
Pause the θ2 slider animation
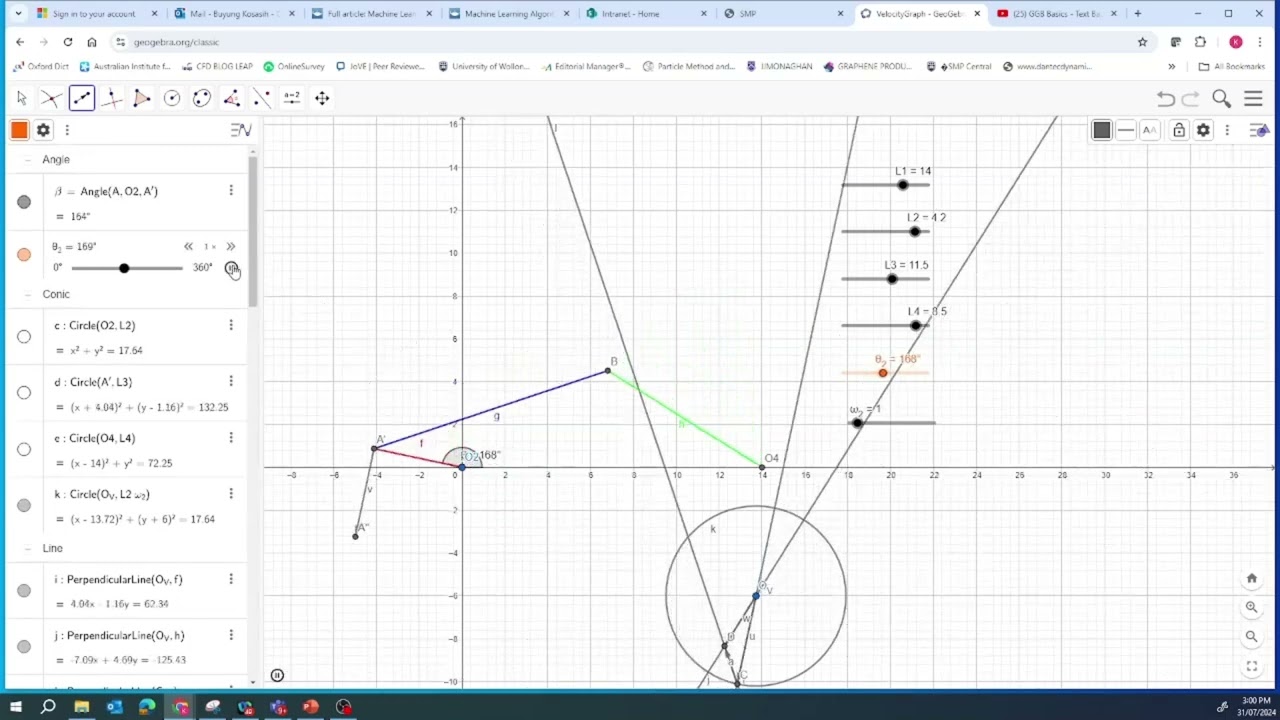coord(232,268)
